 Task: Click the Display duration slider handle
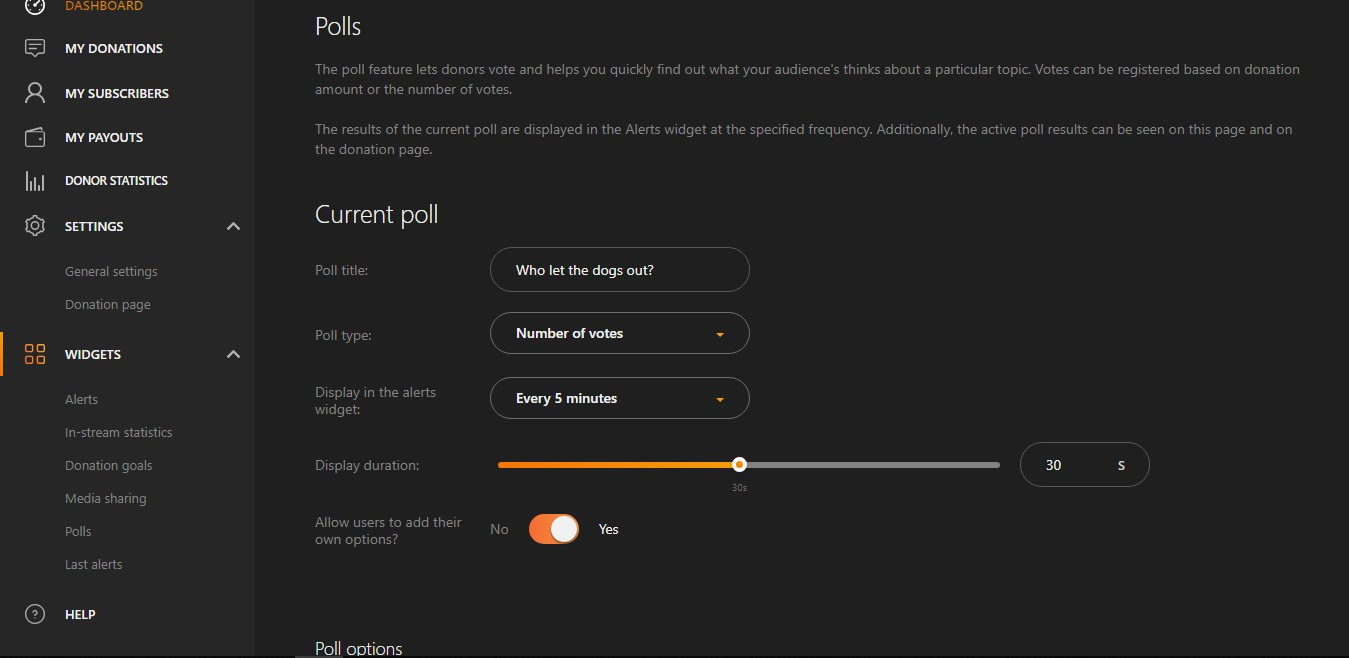coord(739,464)
